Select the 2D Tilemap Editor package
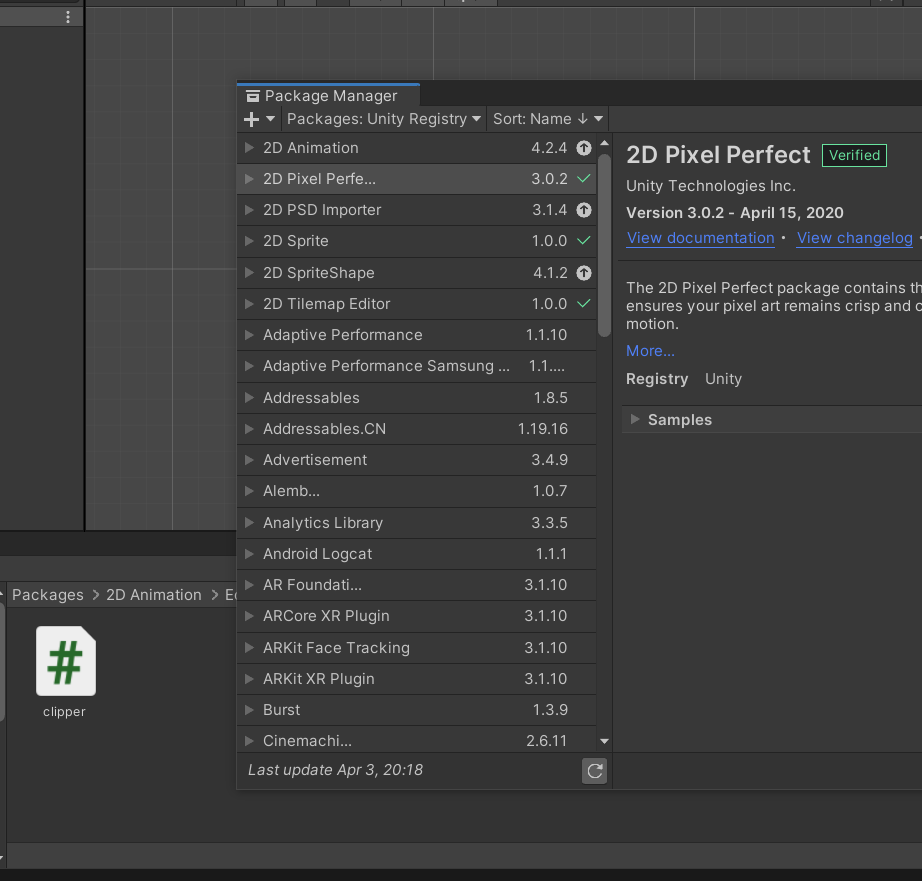The image size is (922, 881). coord(416,304)
